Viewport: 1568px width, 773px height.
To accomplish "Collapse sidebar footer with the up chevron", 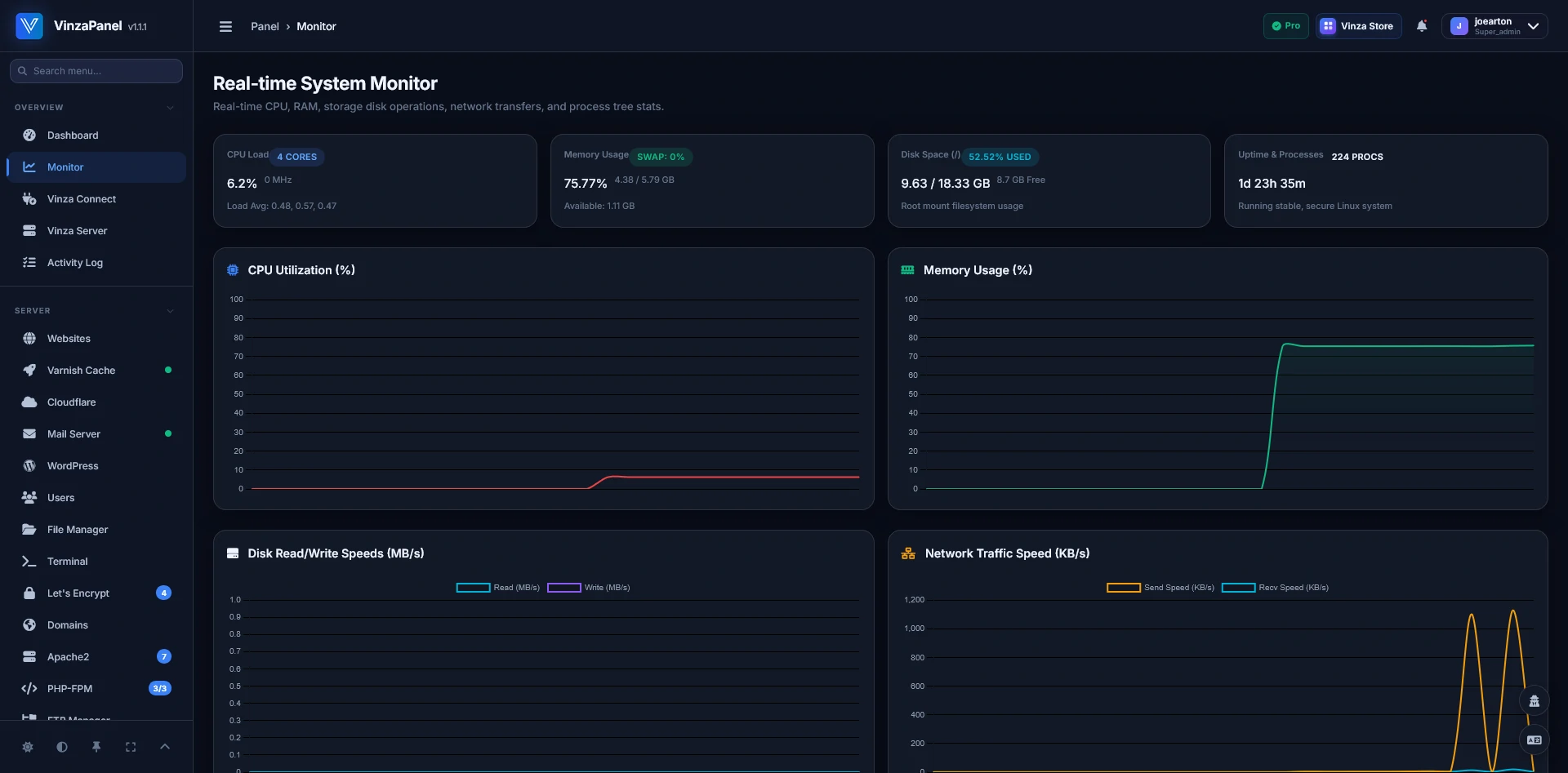I will (165, 747).
